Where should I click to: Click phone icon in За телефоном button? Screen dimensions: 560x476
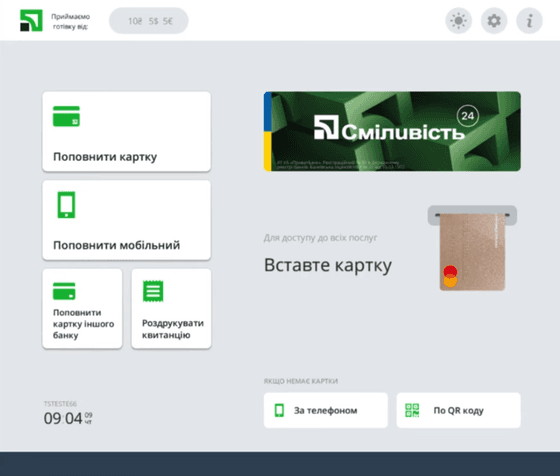279,410
